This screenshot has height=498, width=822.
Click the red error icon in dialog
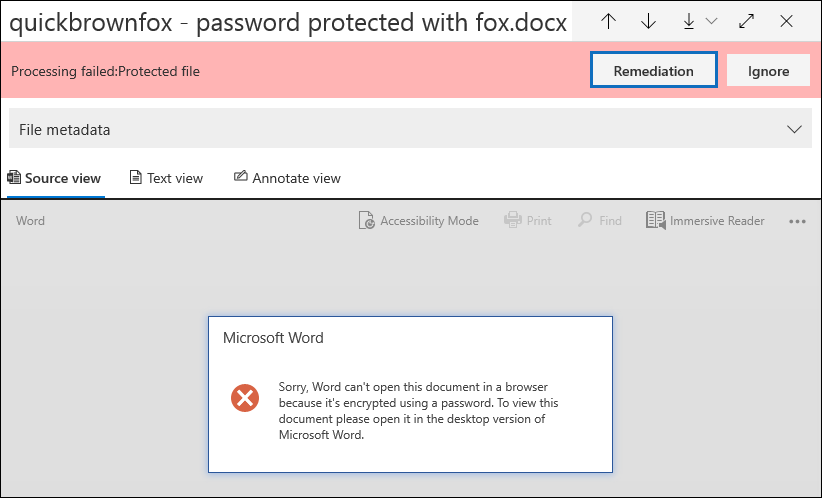click(x=245, y=399)
